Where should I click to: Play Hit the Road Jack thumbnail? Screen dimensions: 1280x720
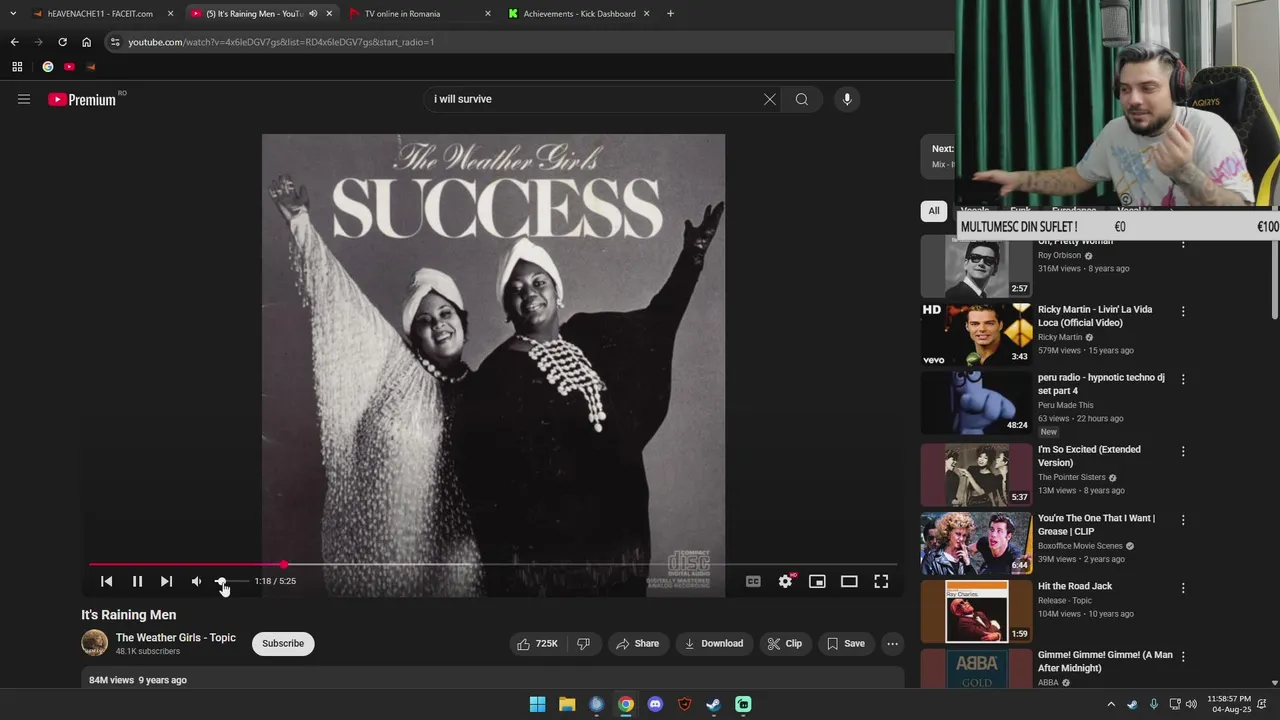click(976, 611)
